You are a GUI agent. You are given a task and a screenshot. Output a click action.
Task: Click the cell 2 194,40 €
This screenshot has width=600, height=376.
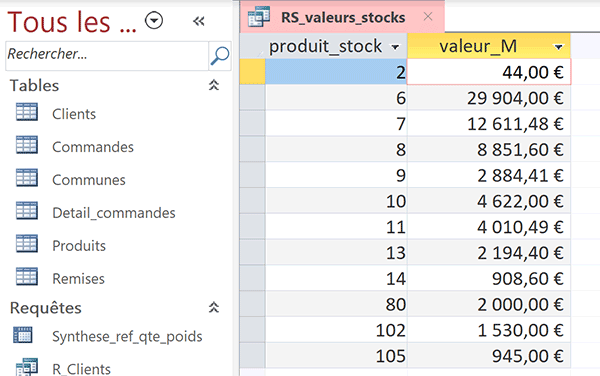(489, 252)
